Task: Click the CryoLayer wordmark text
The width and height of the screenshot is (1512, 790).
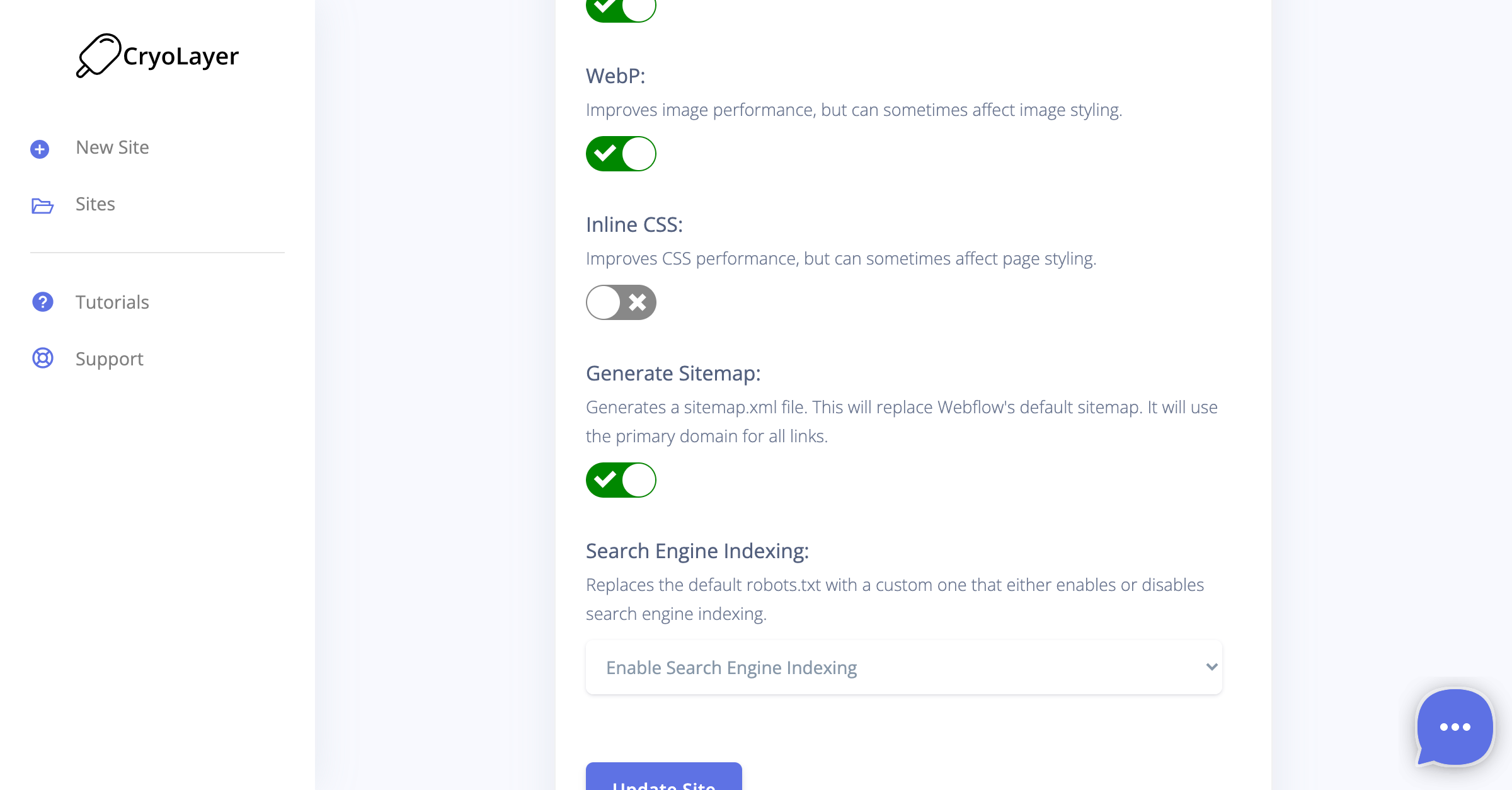Action: click(181, 57)
